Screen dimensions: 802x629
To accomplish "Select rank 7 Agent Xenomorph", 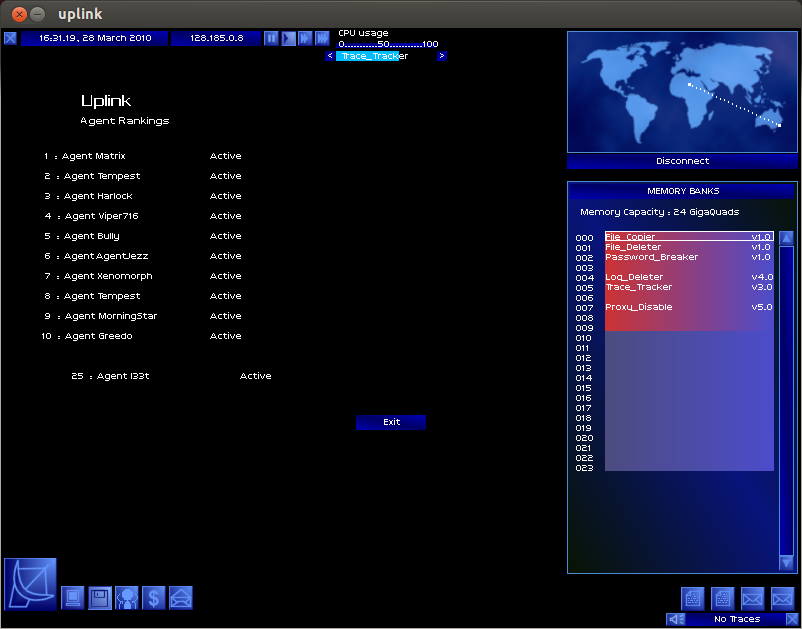I will [x=98, y=276].
